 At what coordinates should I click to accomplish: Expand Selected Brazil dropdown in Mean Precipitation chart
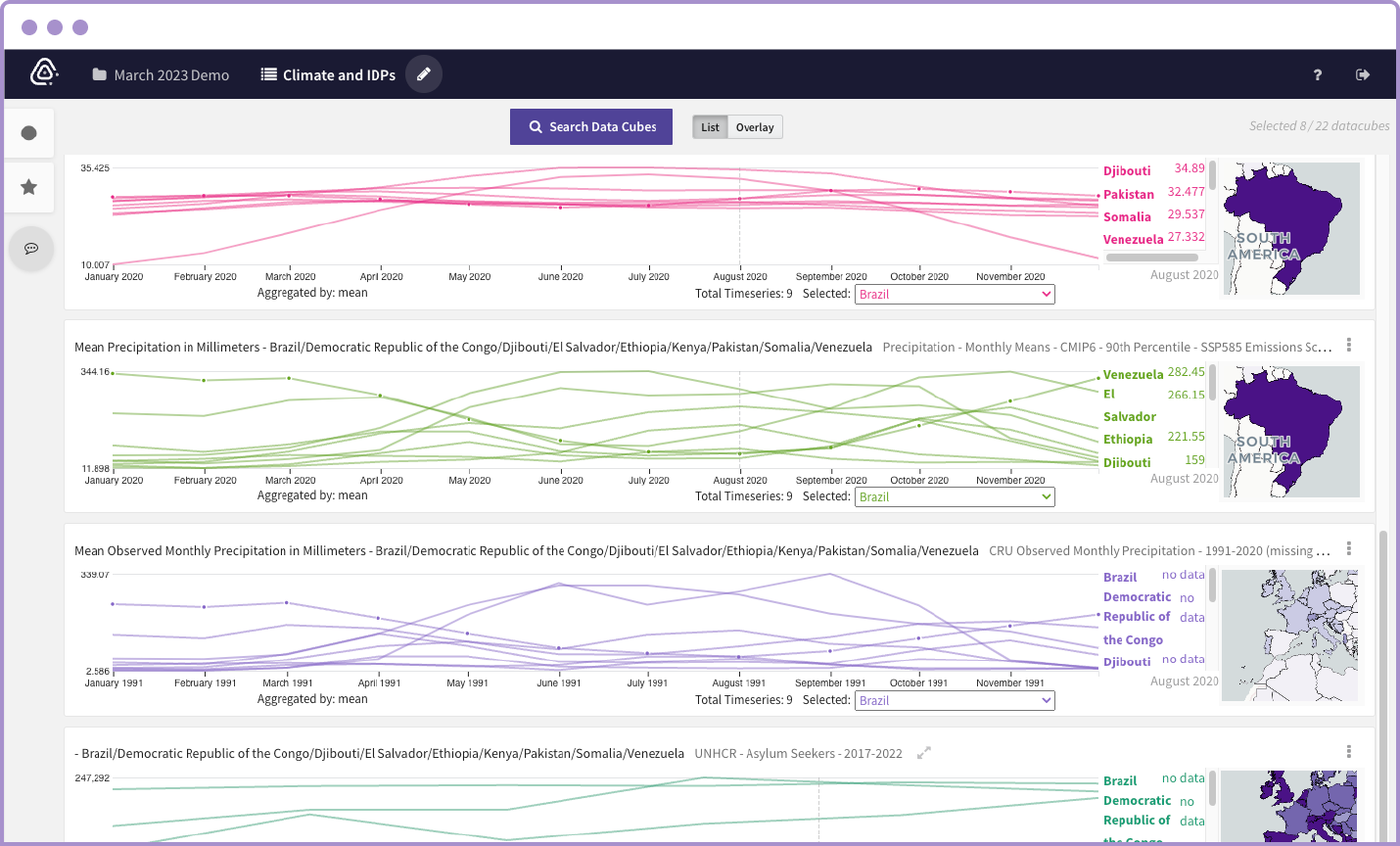coord(955,497)
